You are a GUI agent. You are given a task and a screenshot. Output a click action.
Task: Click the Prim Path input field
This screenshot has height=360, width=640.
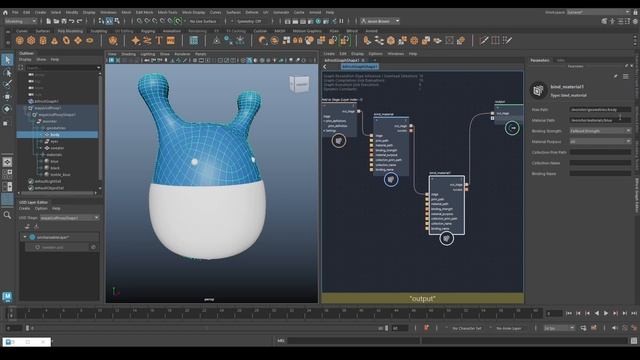600,109
